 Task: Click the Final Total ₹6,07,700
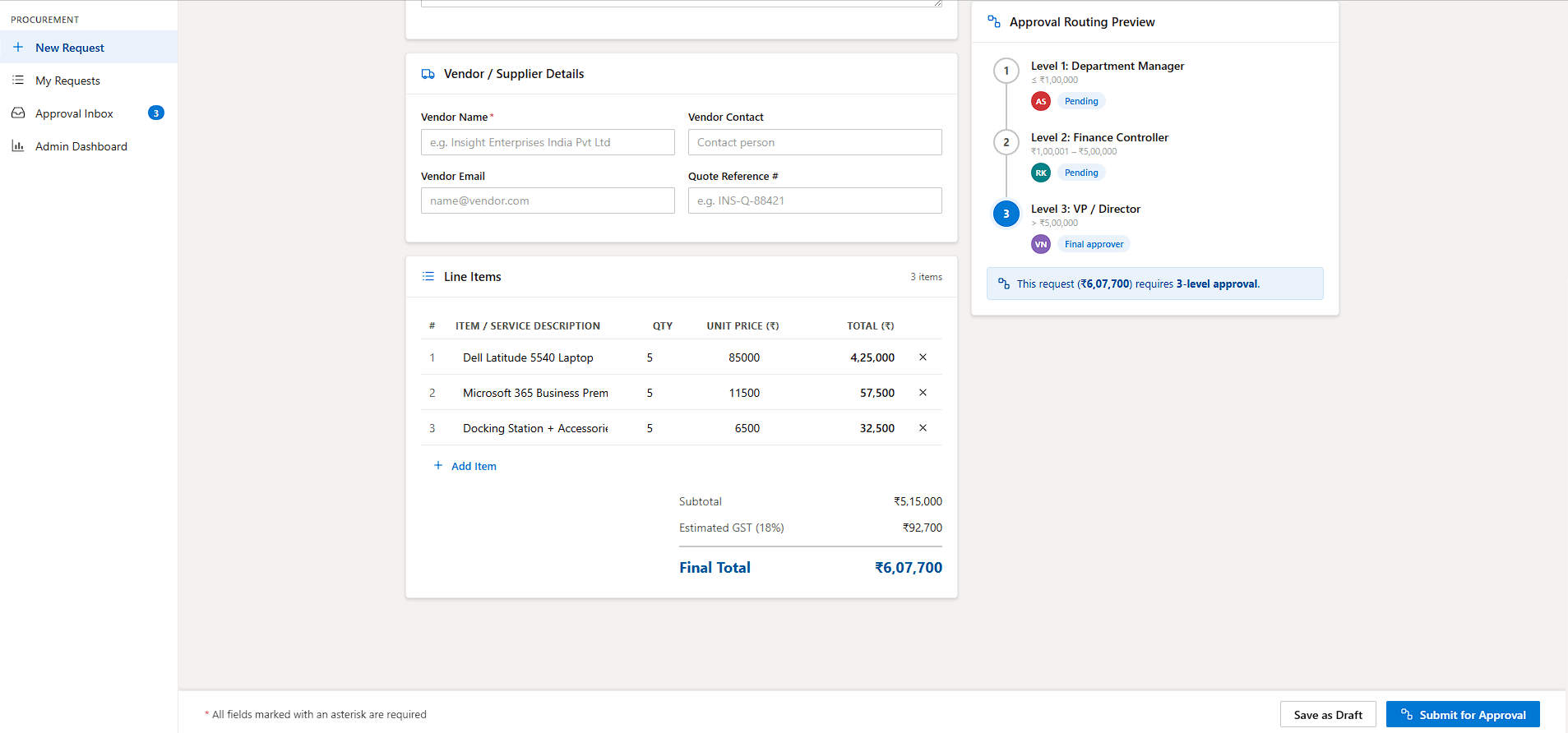pyautogui.click(x=909, y=568)
